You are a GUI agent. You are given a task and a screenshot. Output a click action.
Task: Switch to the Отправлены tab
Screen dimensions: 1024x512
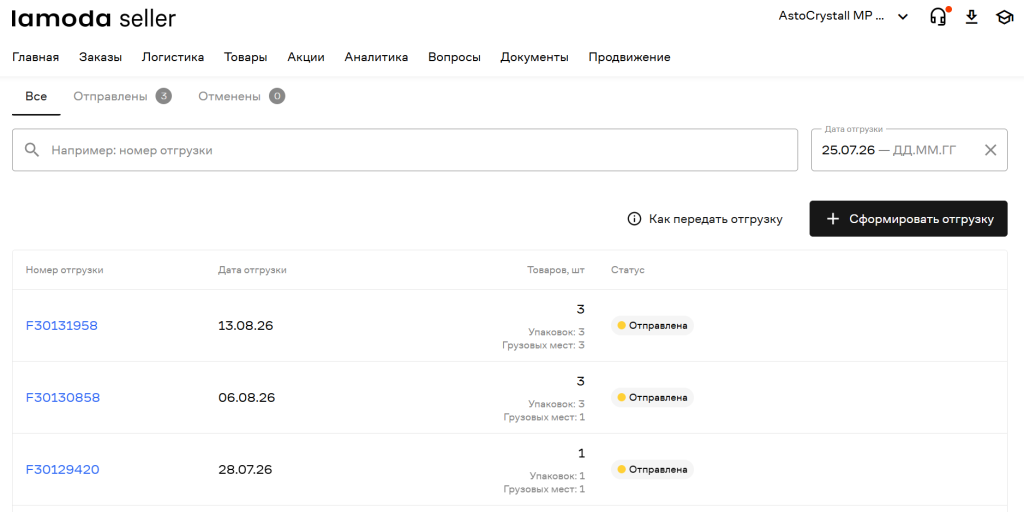click(x=122, y=97)
